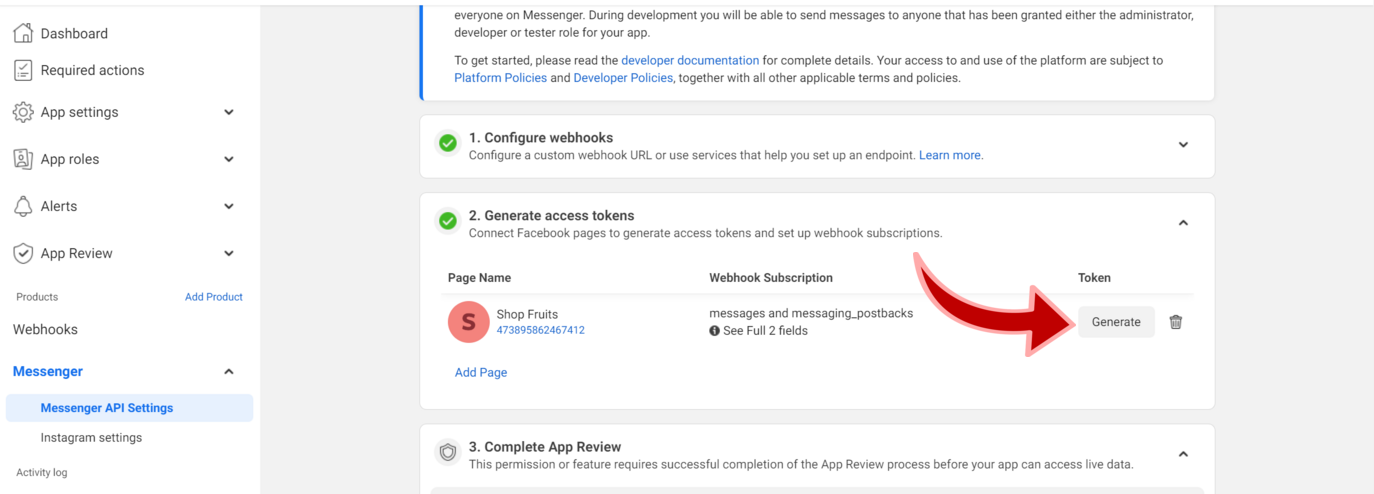Click the Add Product link
The width and height of the screenshot is (1374, 494).
(x=214, y=297)
